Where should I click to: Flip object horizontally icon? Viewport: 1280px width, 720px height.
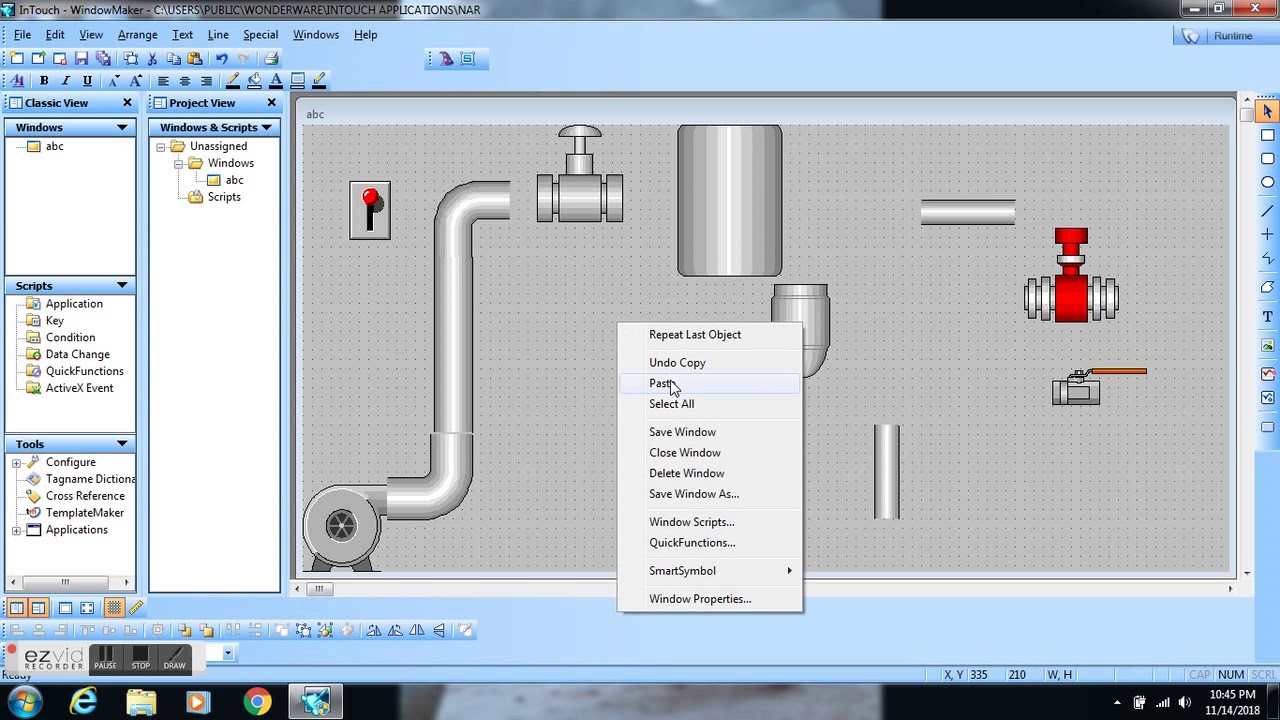tap(417, 630)
